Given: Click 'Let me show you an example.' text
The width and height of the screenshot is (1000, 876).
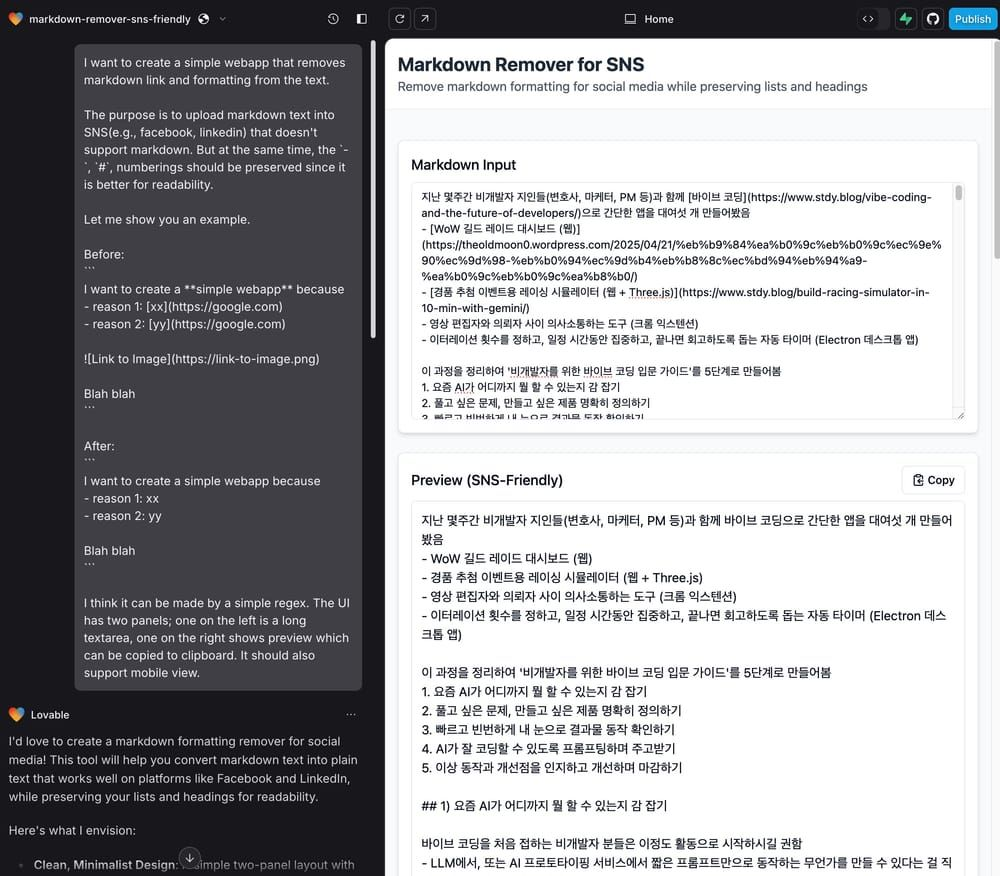Looking at the screenshot, I should coord(167,219).
